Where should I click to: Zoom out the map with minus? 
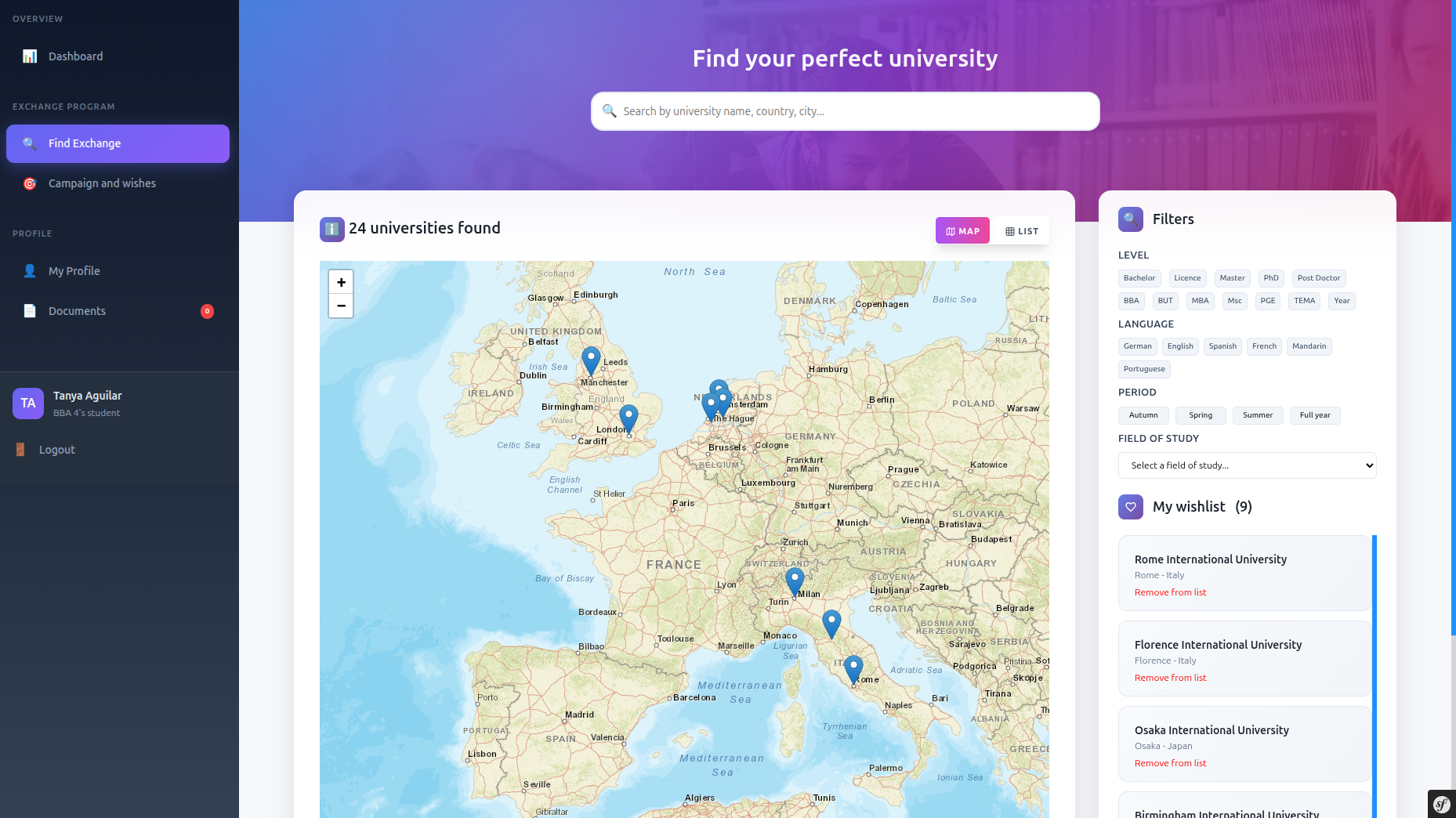(341, 306)
